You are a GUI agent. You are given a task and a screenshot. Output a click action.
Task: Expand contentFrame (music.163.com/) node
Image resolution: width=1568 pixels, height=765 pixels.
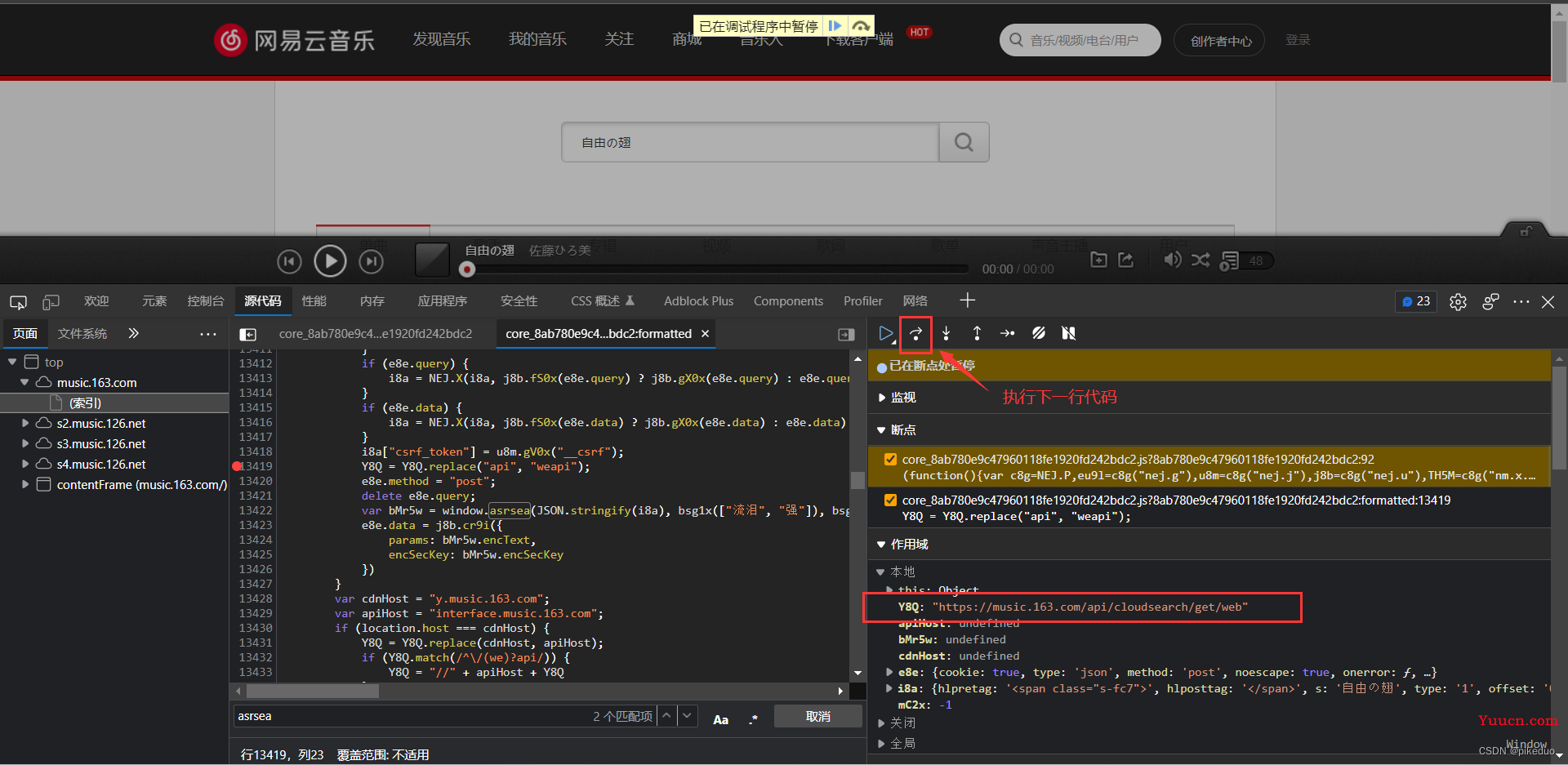click(x=25, y=484)
